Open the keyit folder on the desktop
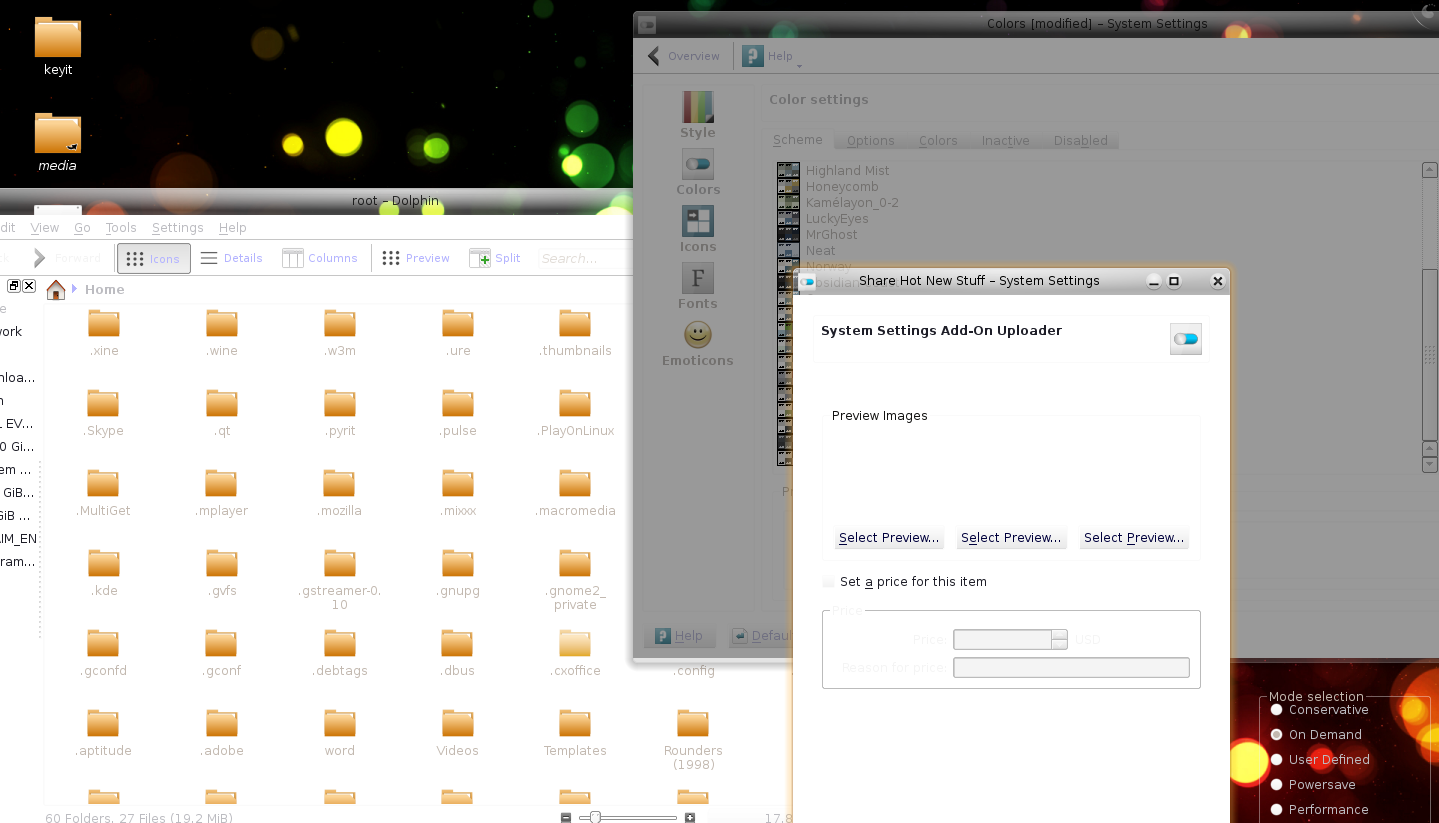Image resolution: width=1439 pixels, height=823 pixels. (x=58, y=46)
